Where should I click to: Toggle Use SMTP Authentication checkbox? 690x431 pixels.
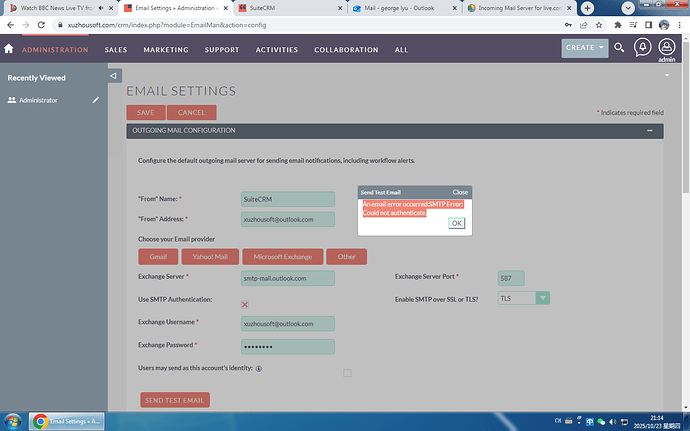coord(245,304)
